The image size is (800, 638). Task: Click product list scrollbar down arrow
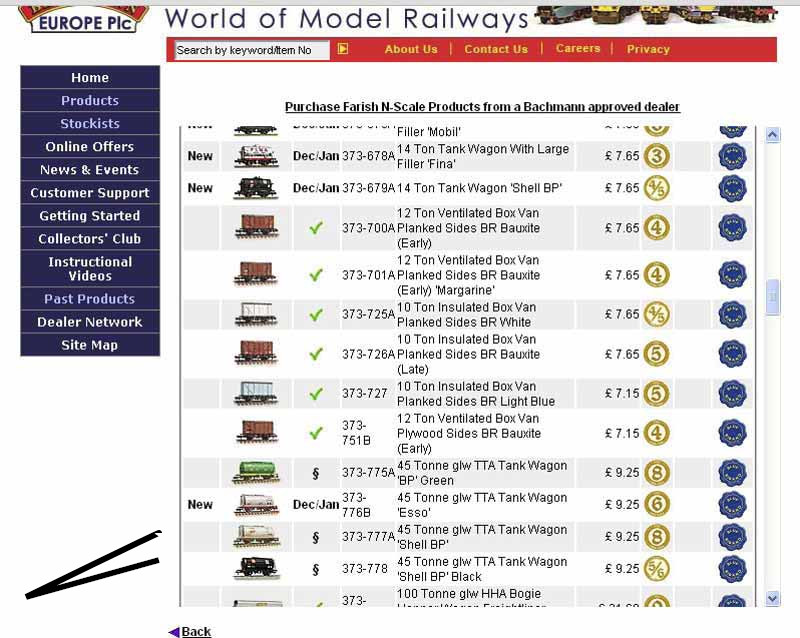coord(772,598)
